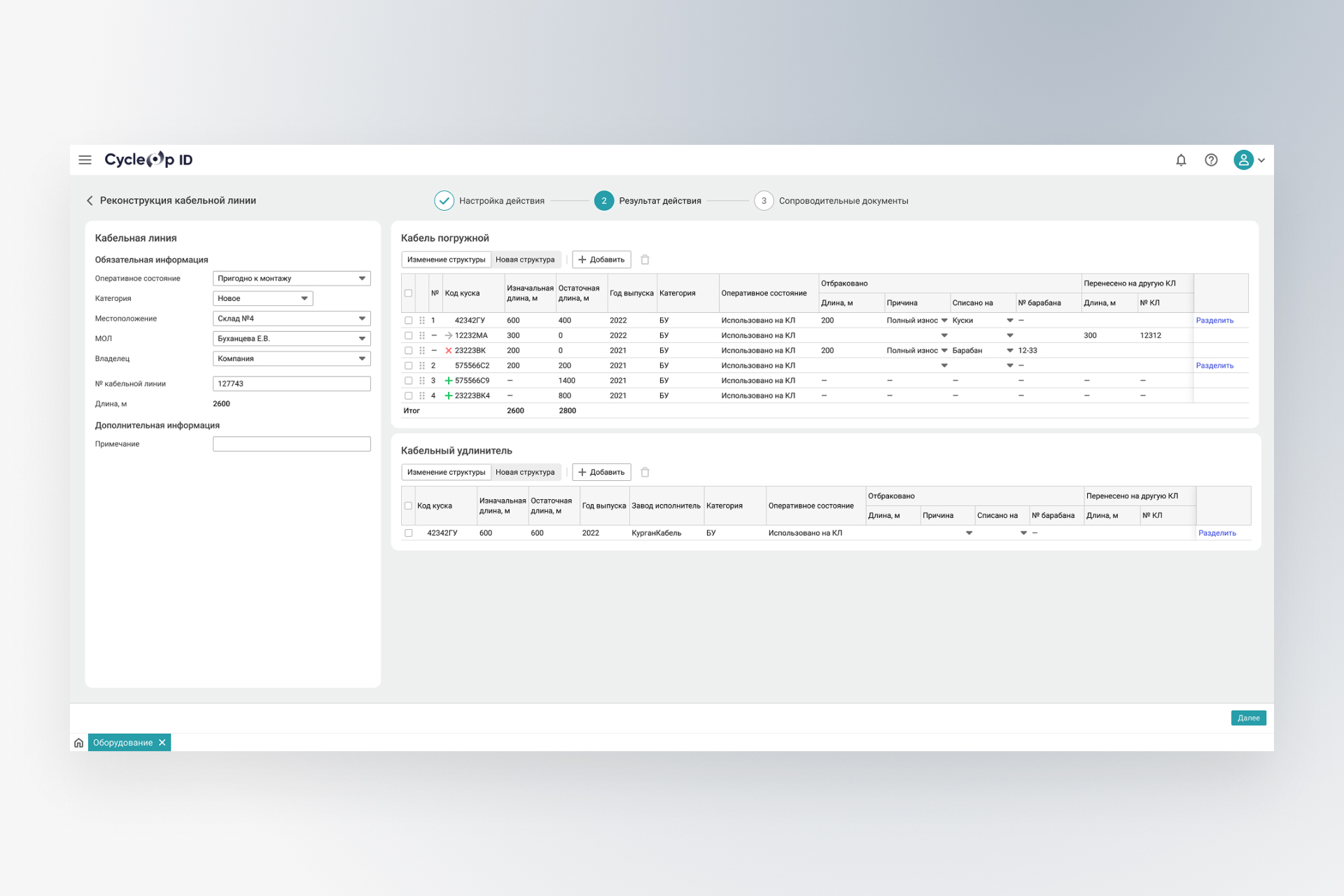Toggle select-all checkbox in Кабель погружной header

click(409, 293)
